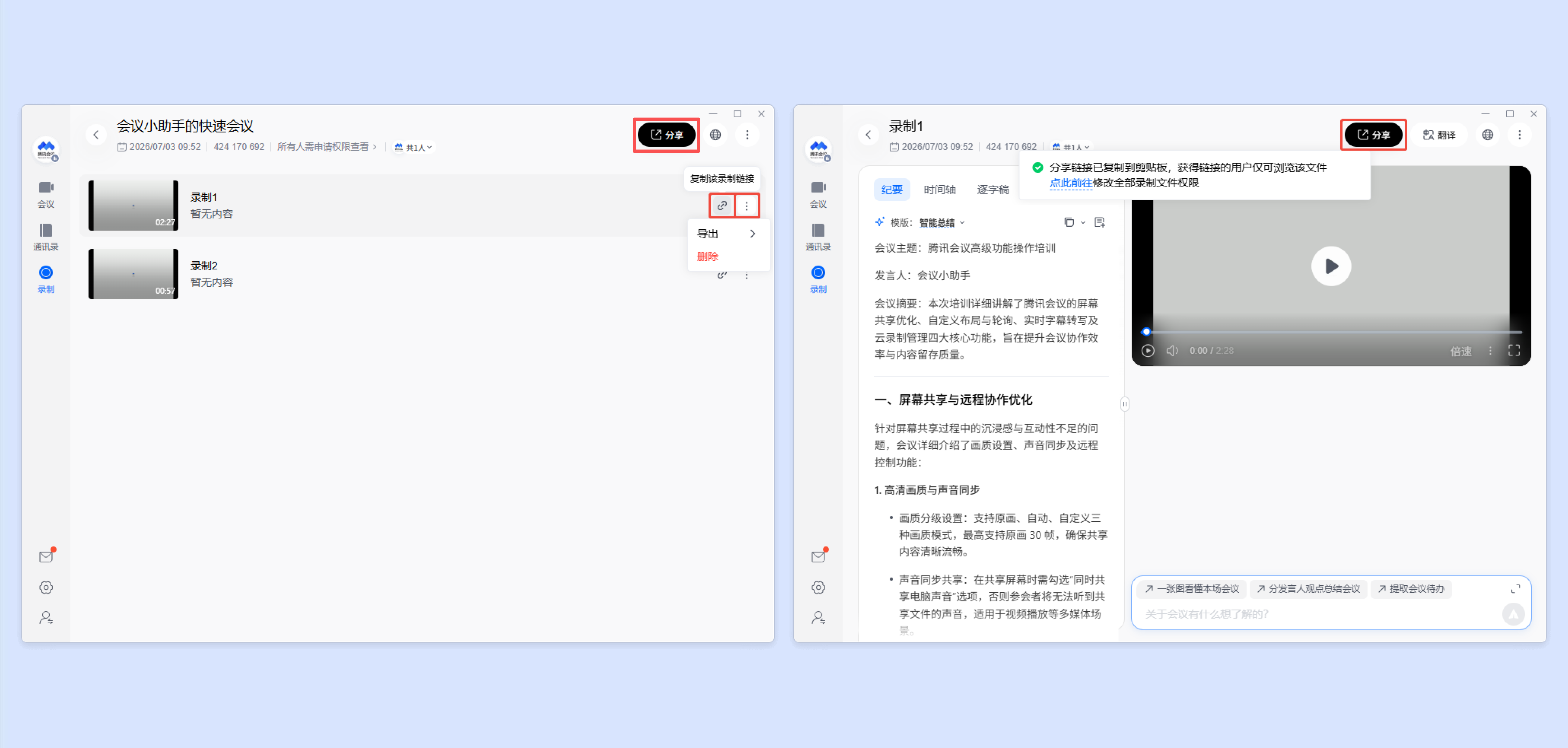Focus the 关于会议有什么想了解的 input field
This screenshot has width=1568, height=748.
(x=1318, y=614)
